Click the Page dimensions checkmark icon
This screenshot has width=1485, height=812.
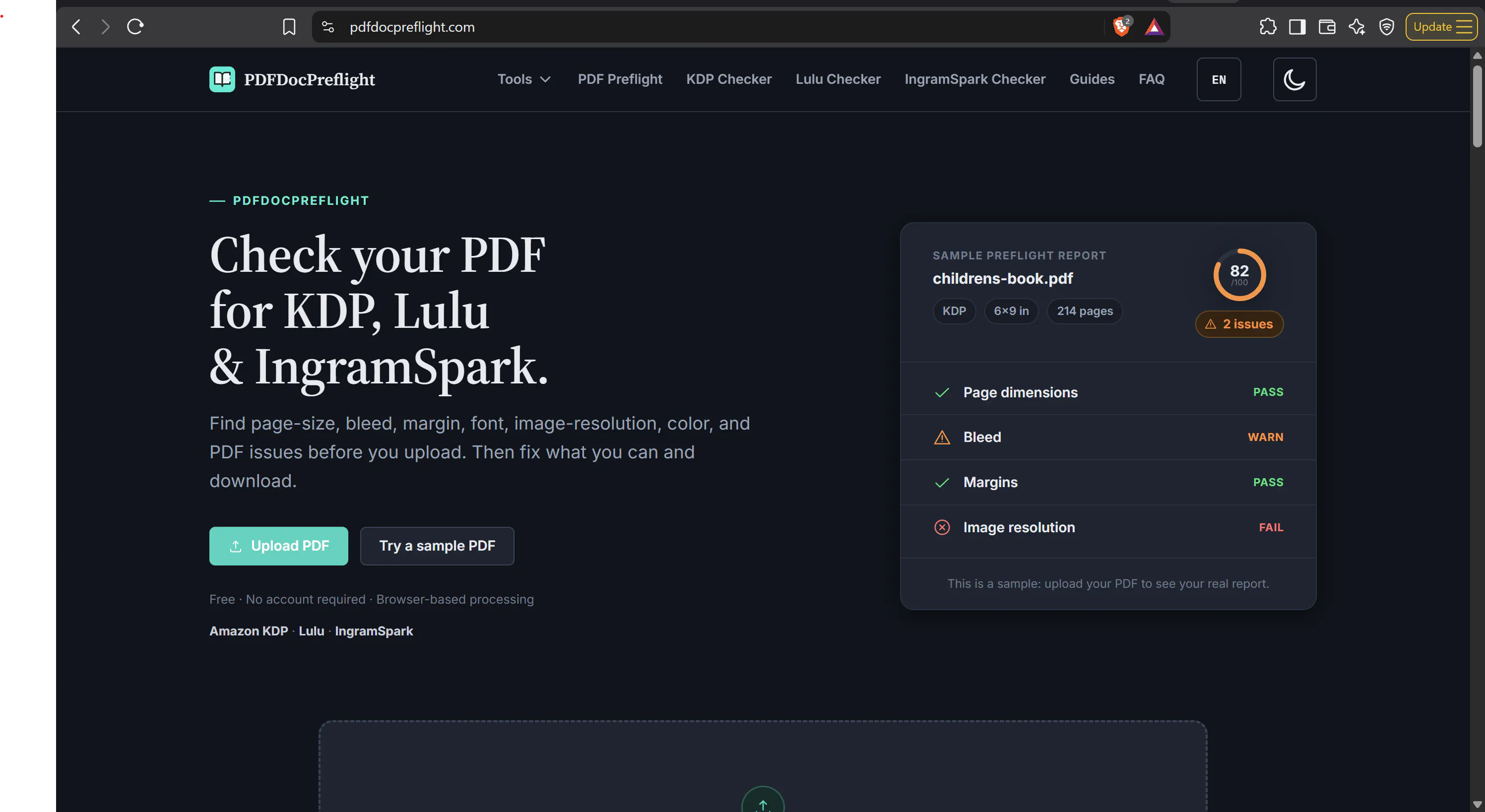941,392
